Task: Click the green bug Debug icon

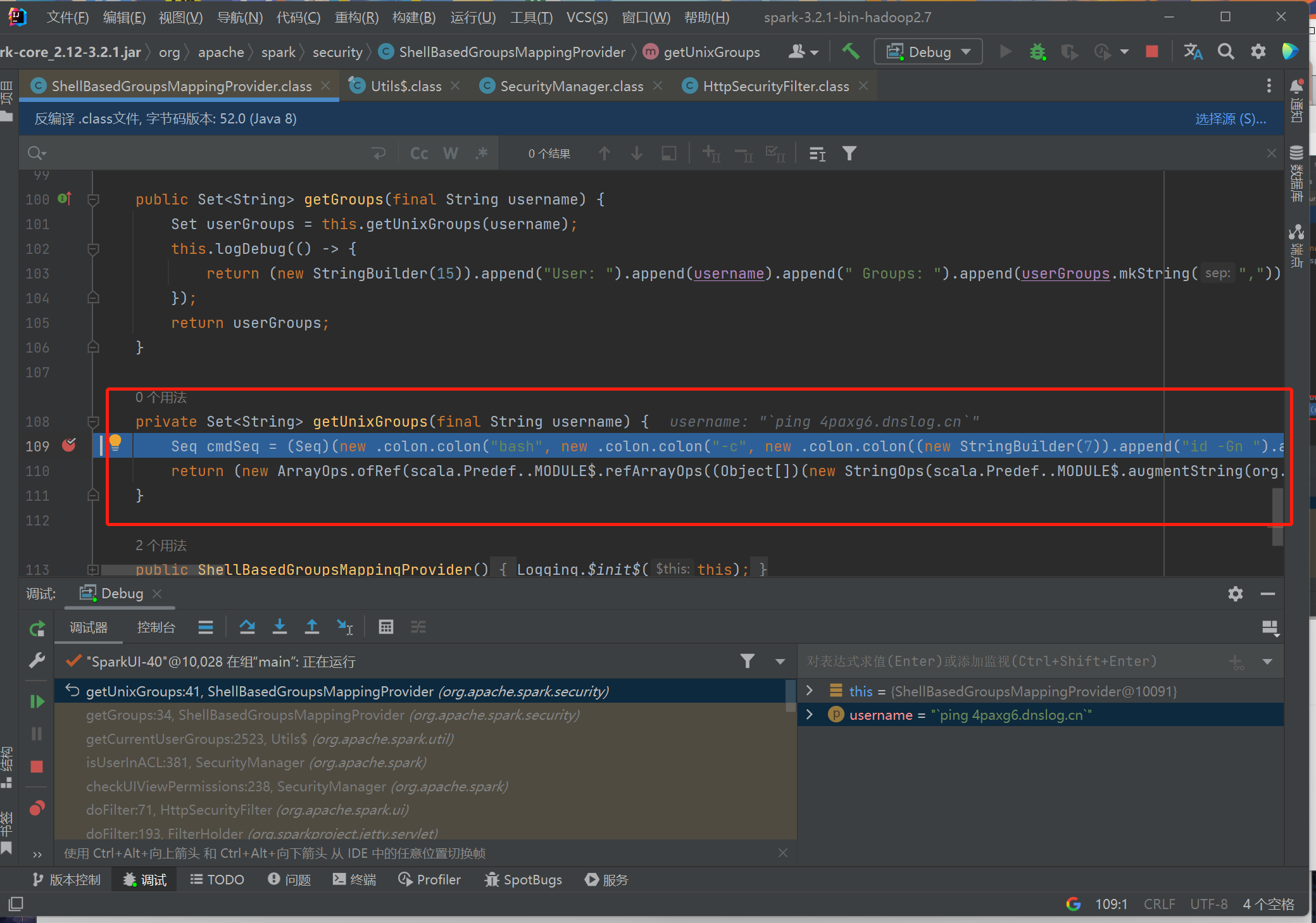Action: click(x=1037, y=51)
